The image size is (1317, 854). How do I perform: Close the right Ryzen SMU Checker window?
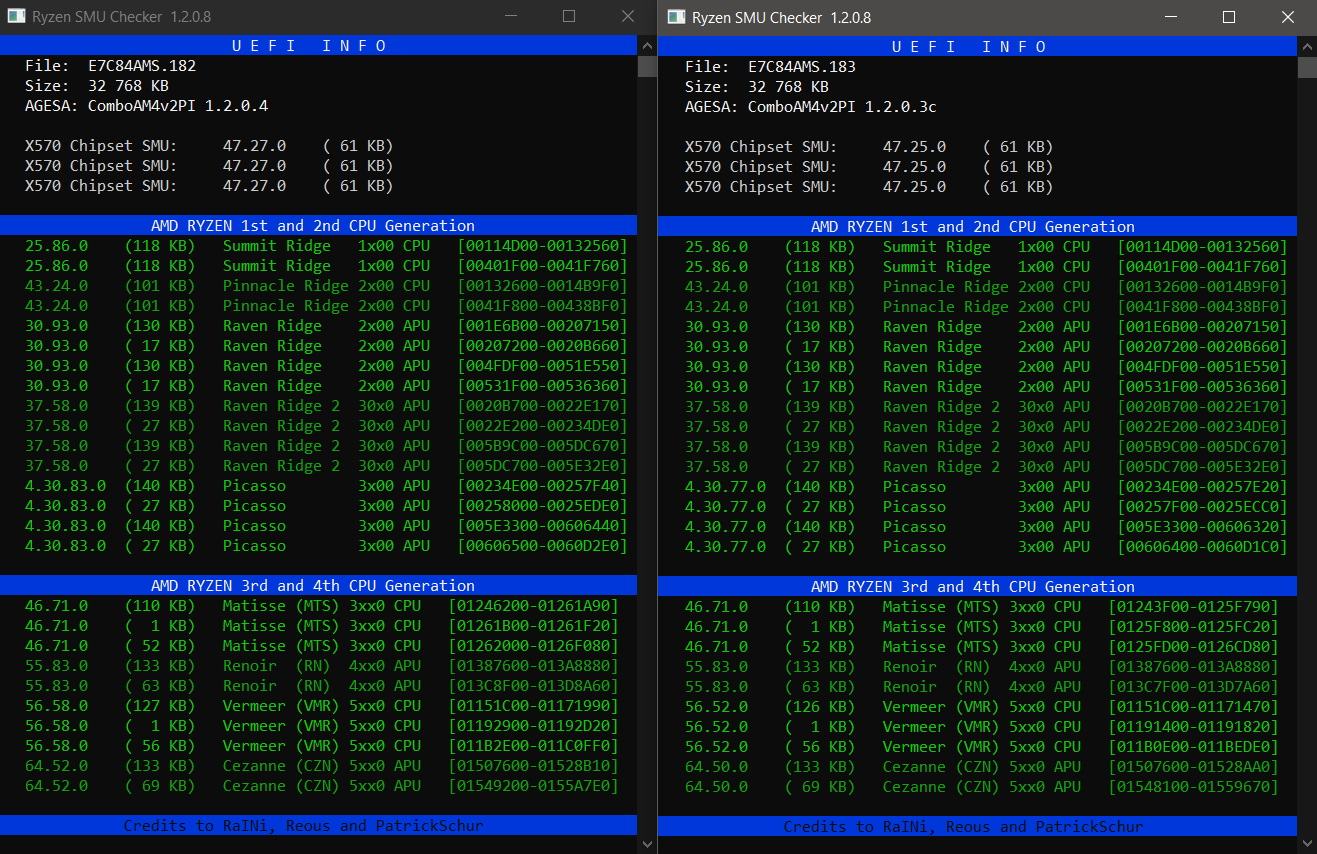[1288, 17]
